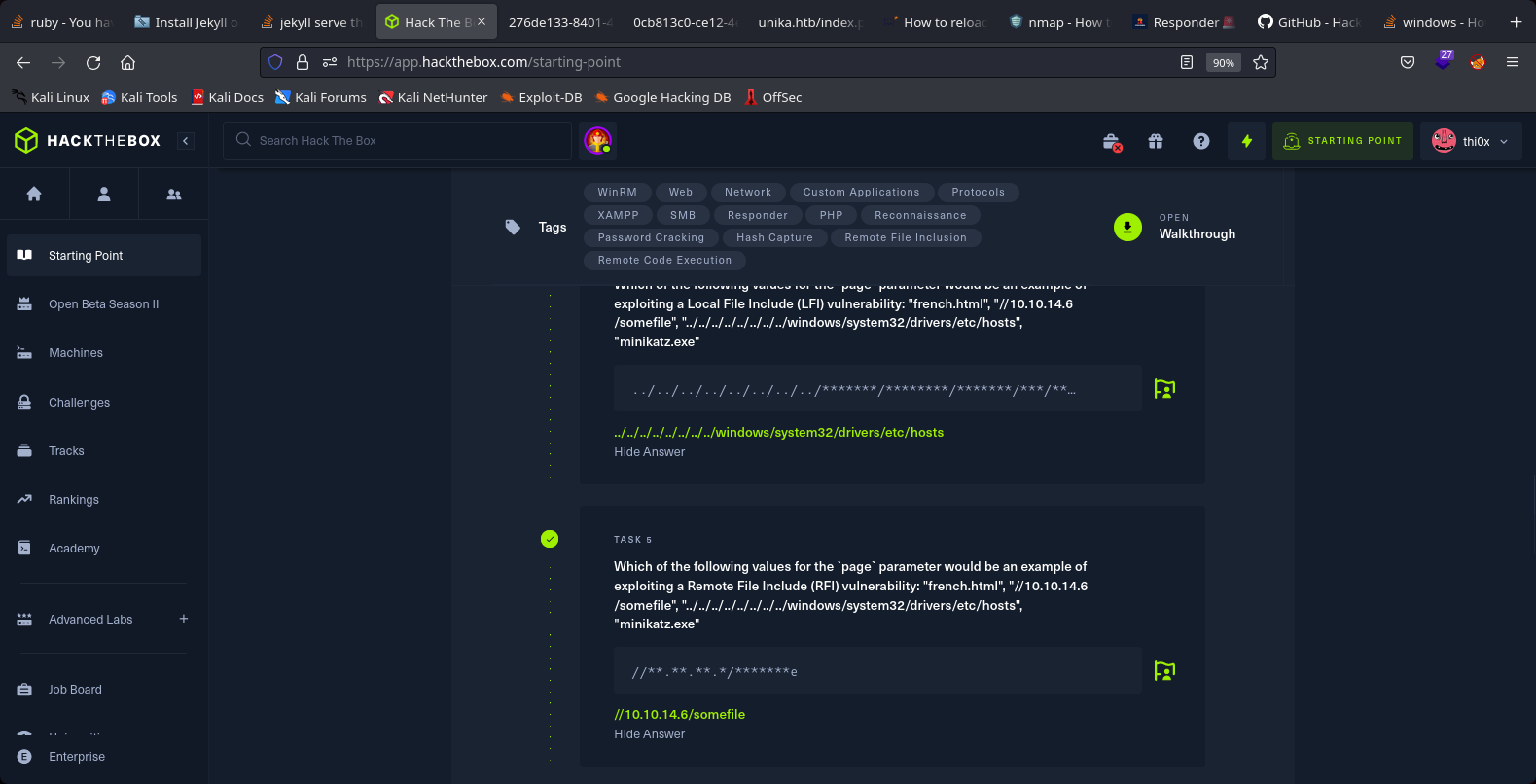Open the teams icon in the sidebar
This screenshot has height=784, width=1536.
pyautogui.click(x=174, y=194)
